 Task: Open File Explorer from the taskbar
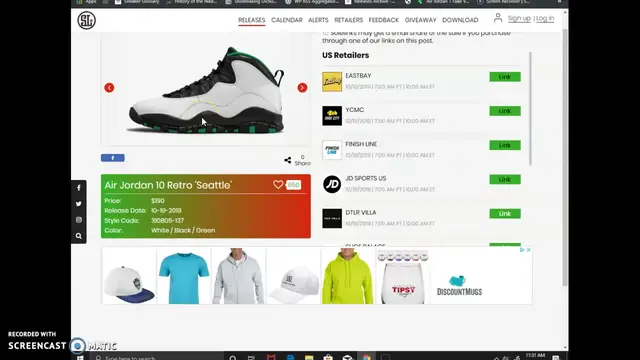tap(309, 358)
